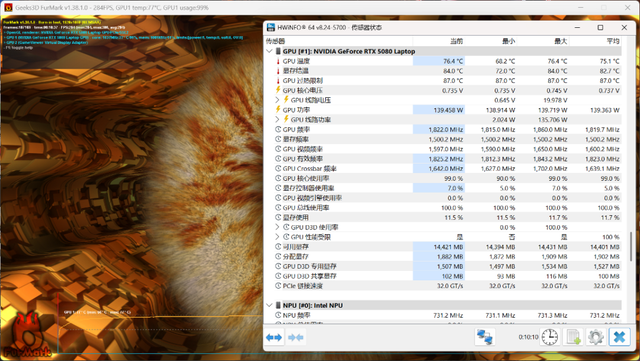Image resolution: width=640 pixels, height=361 pixels.
Task: Expand the GPU D3D 使用率 row
Action: coord(277,227)
